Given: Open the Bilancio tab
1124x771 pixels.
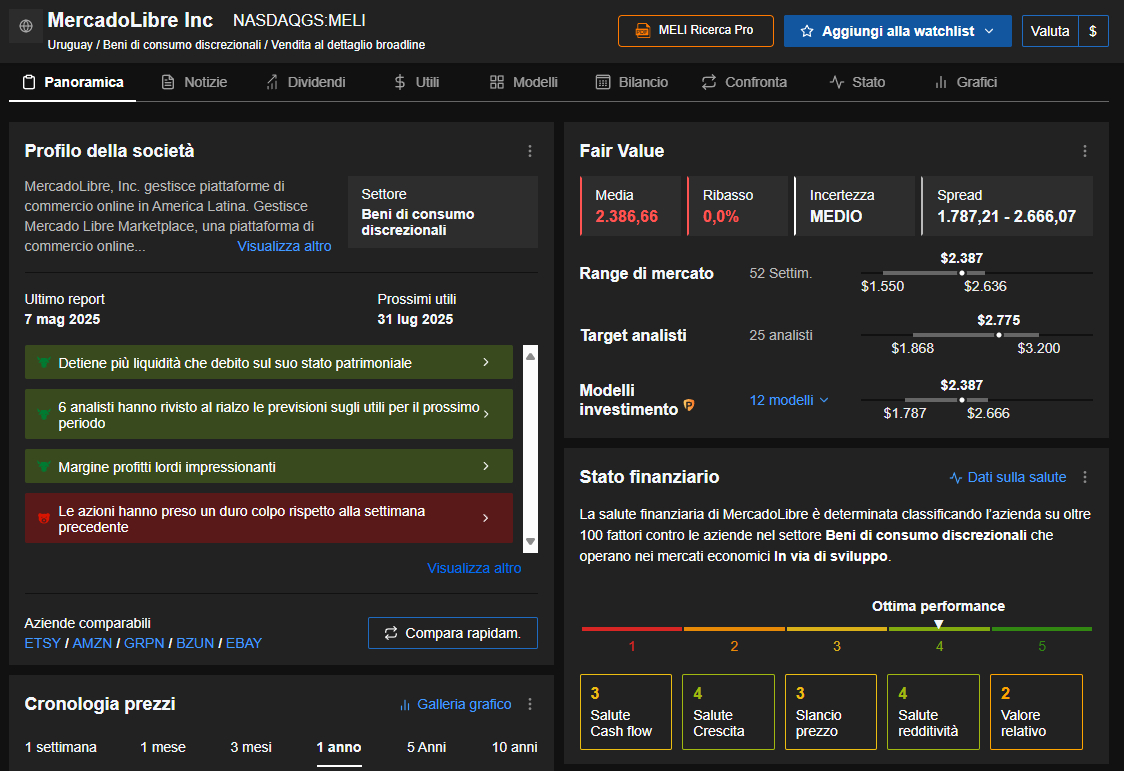Looking at the screenshot, I should point(632,82).
